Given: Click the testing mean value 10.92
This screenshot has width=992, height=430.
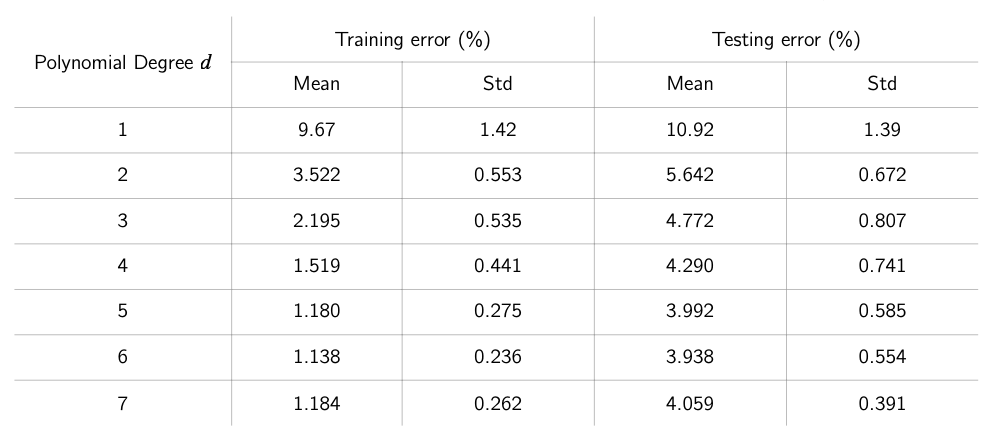Looking at the screenshot, I should point(690,130).
